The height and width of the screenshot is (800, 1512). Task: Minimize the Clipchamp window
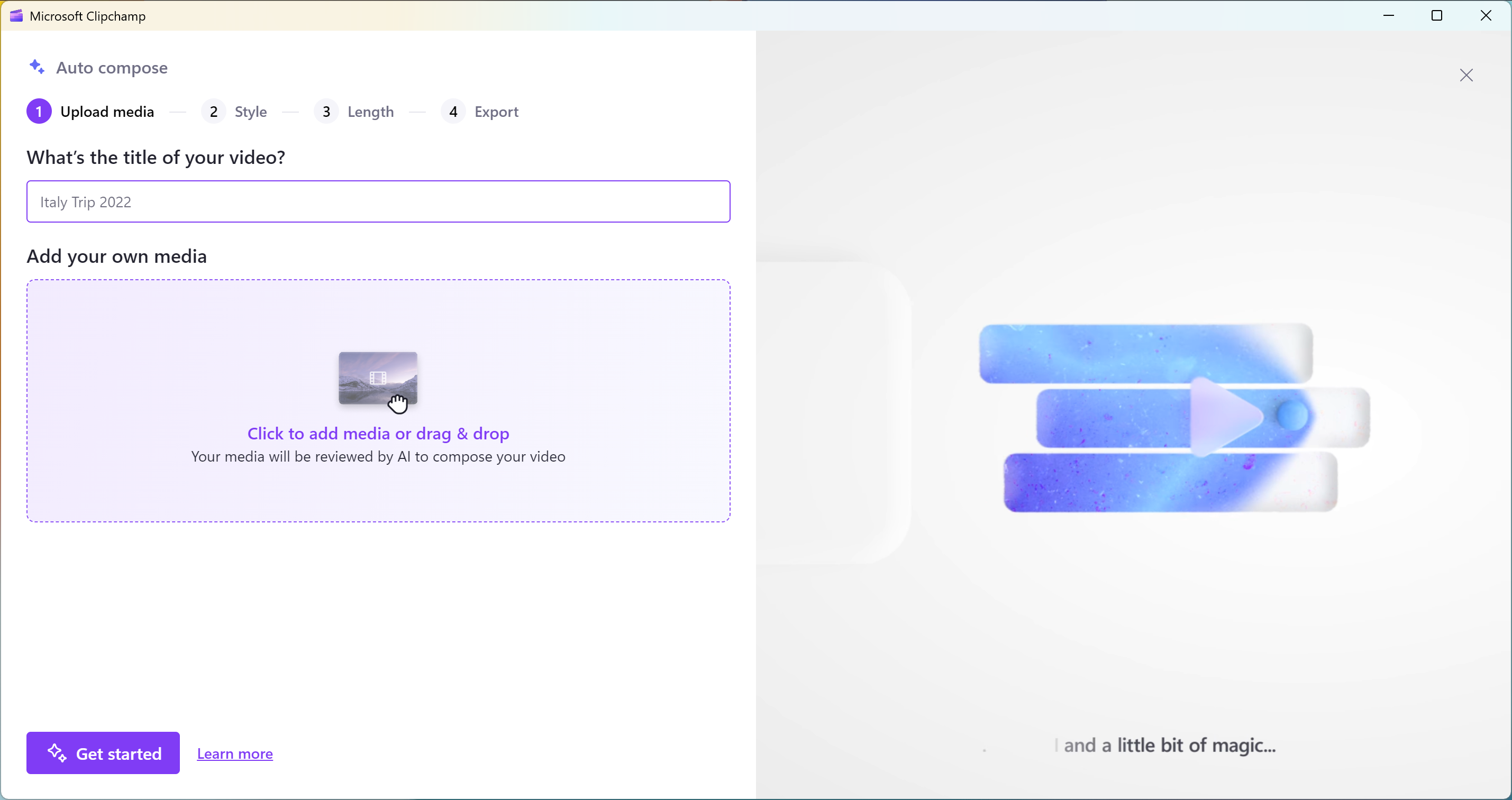1389,16
